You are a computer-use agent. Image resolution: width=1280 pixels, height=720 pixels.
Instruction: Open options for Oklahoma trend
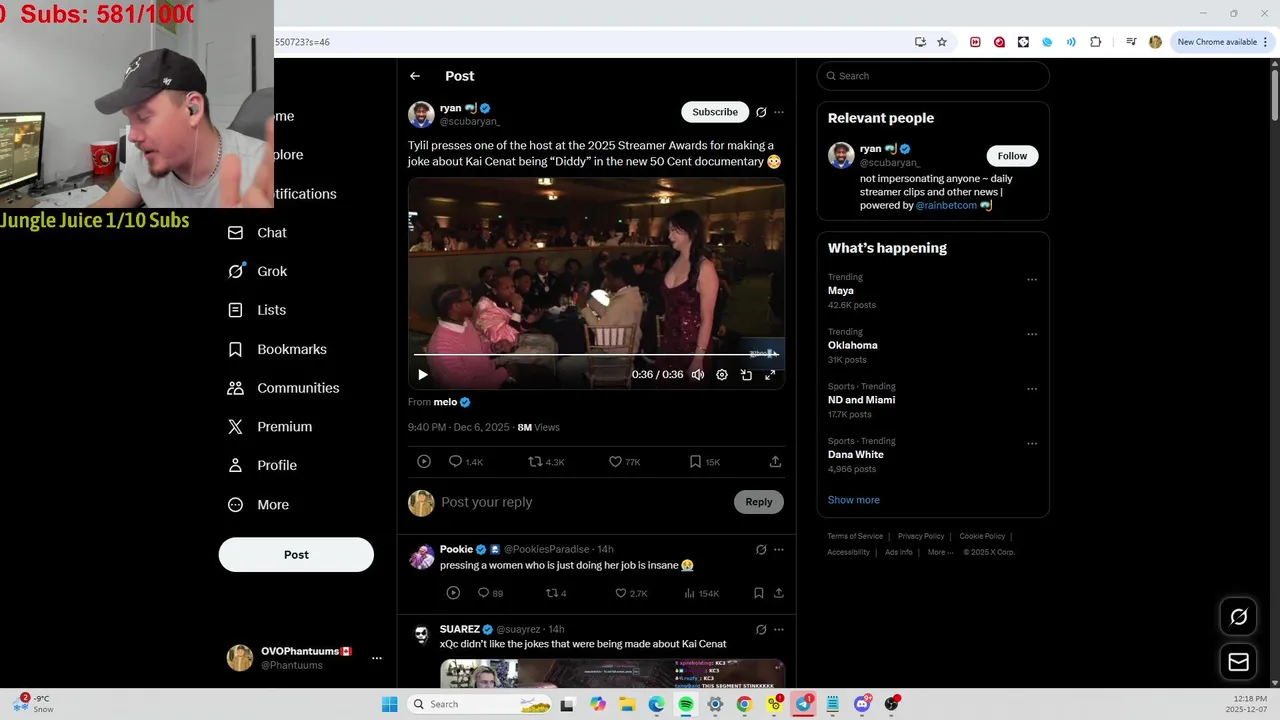click(x=1032, y=335)
